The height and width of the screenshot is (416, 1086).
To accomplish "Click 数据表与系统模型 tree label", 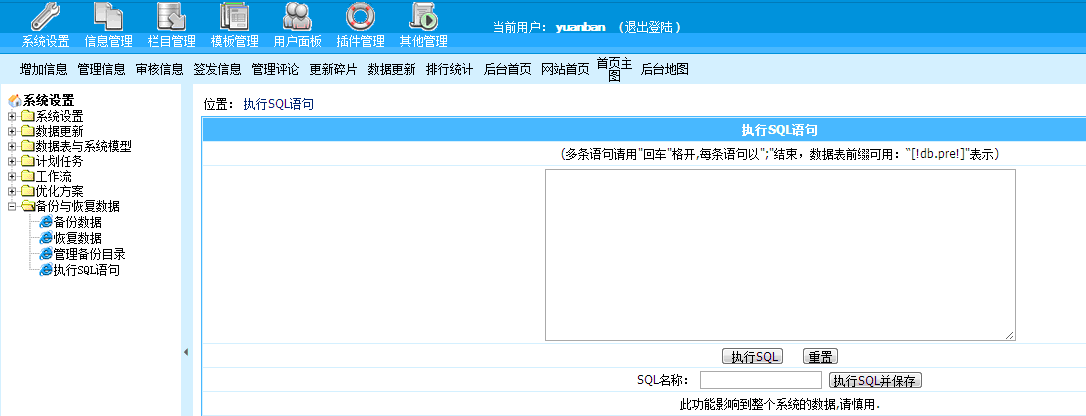I will click(83, 146).
